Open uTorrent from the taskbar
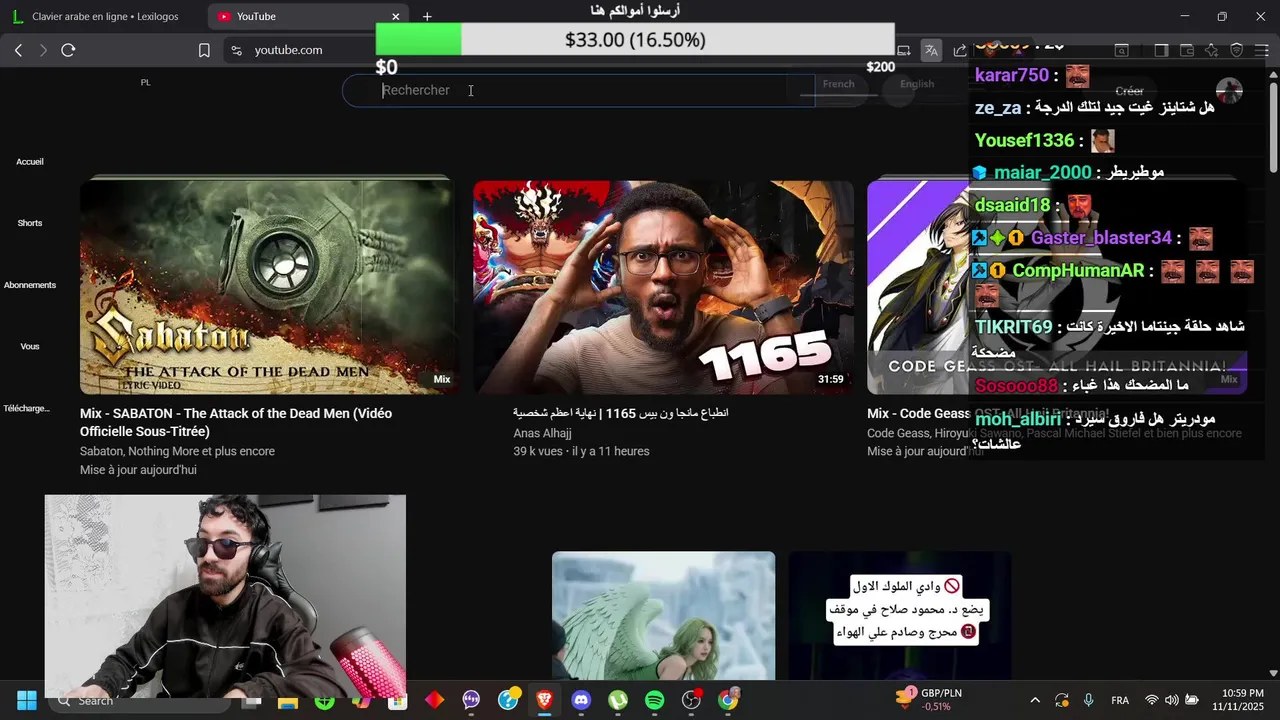1280x720 pixels. coord(618,700)
